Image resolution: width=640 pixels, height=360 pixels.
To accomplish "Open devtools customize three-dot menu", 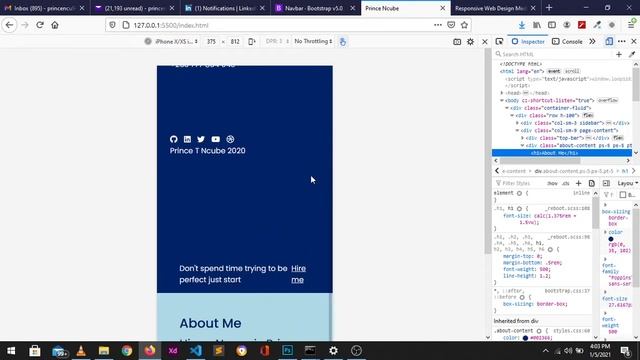I will (622, 41).
